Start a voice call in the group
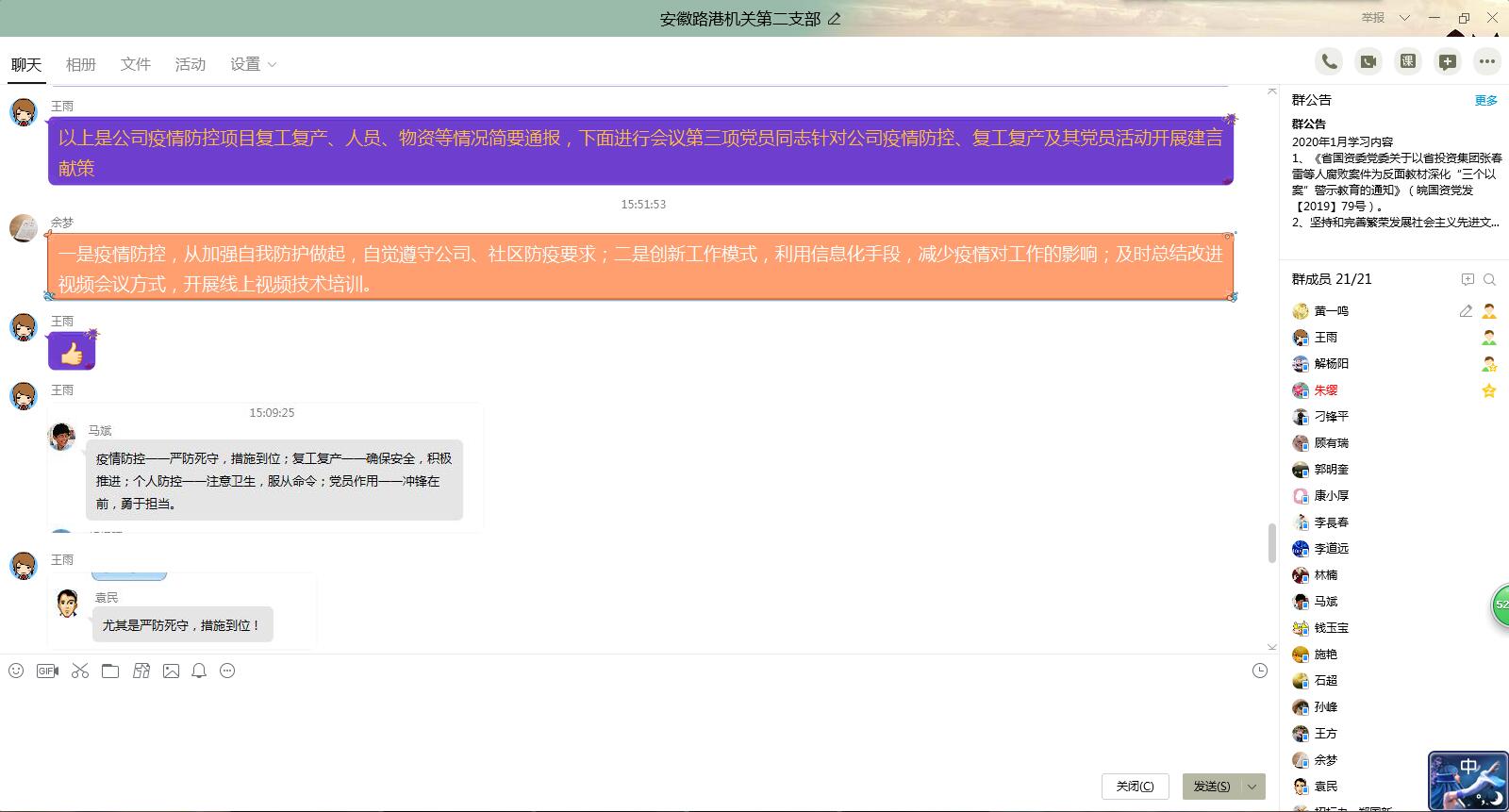The image size is (1509, 812). (x=1329, y=62)
